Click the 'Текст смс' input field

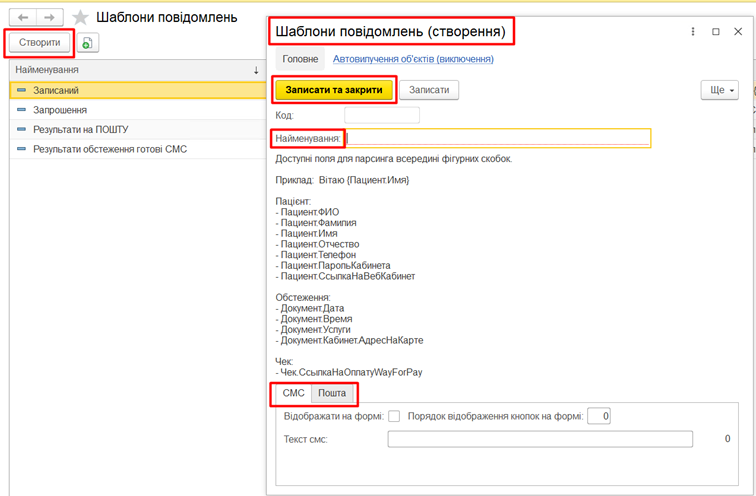(540, 439)
